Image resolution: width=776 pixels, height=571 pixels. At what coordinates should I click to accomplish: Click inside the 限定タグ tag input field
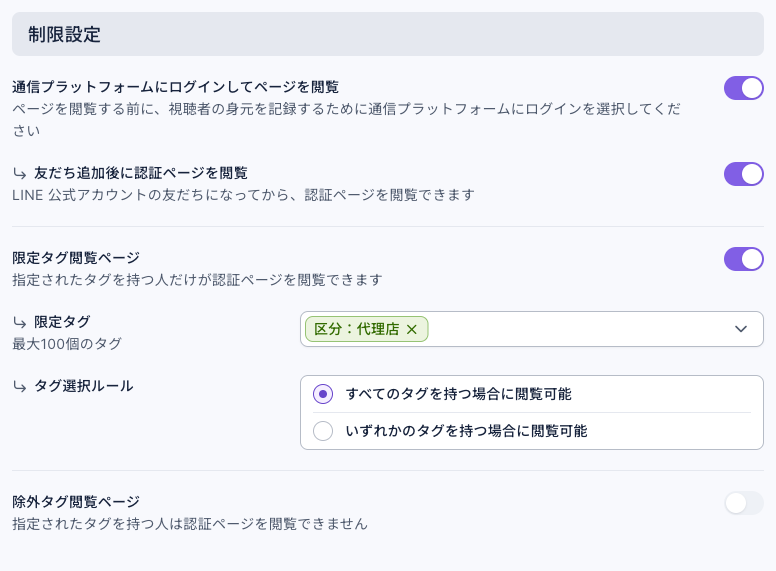tap(532, 329)
